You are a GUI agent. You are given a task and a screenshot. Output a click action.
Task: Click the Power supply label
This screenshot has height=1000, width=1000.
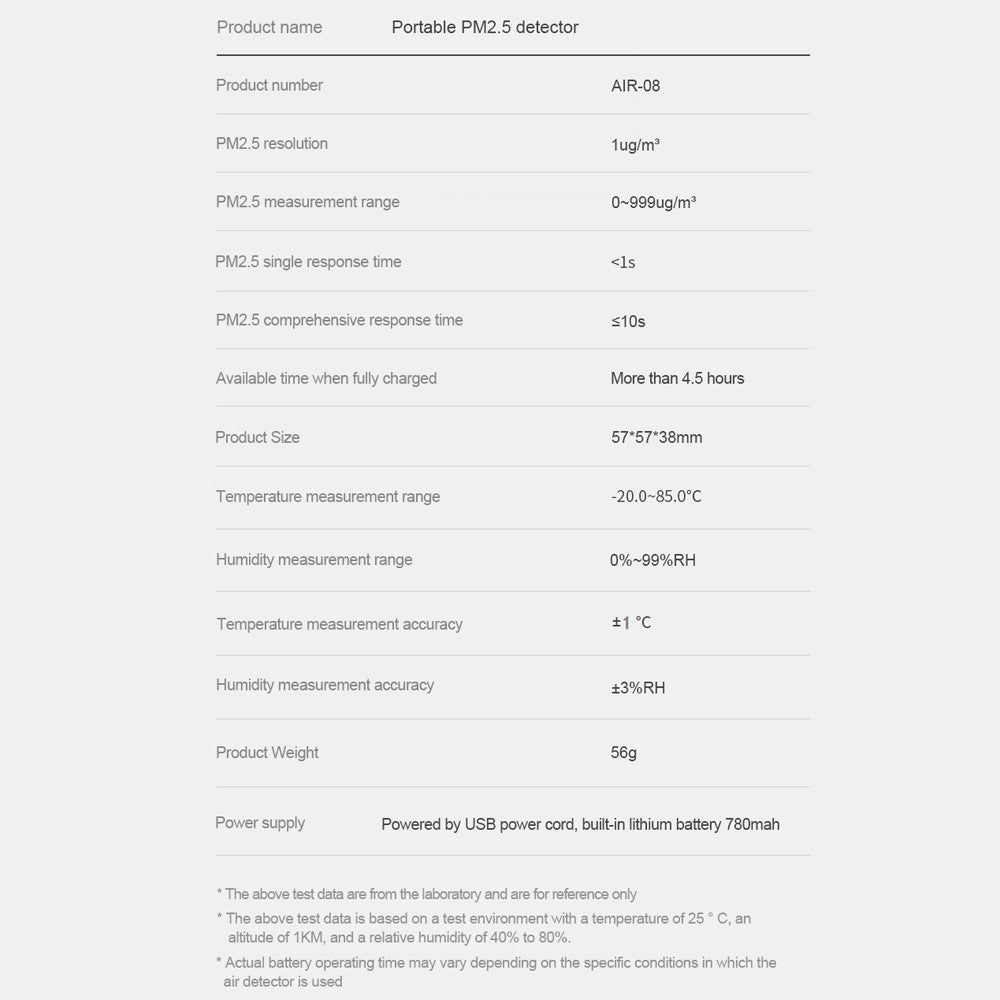(260, 823)
